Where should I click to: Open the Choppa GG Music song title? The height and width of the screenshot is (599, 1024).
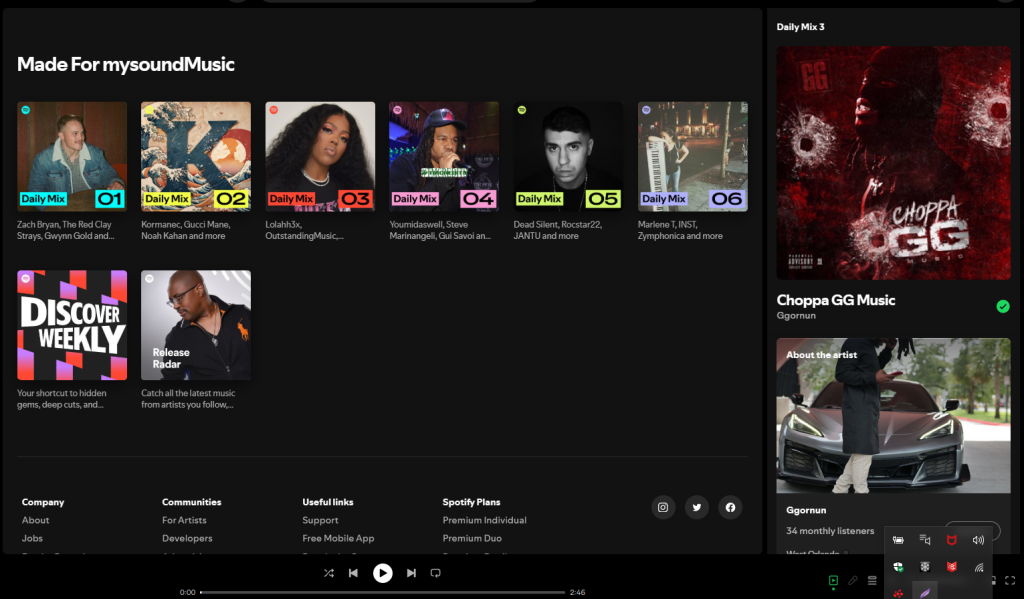(836, 300)
